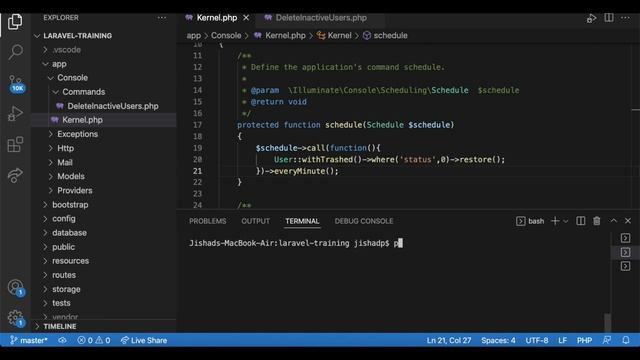640x360 pixels.
Task: Change indentation via Spaces: 4
Action: point(498,340)
